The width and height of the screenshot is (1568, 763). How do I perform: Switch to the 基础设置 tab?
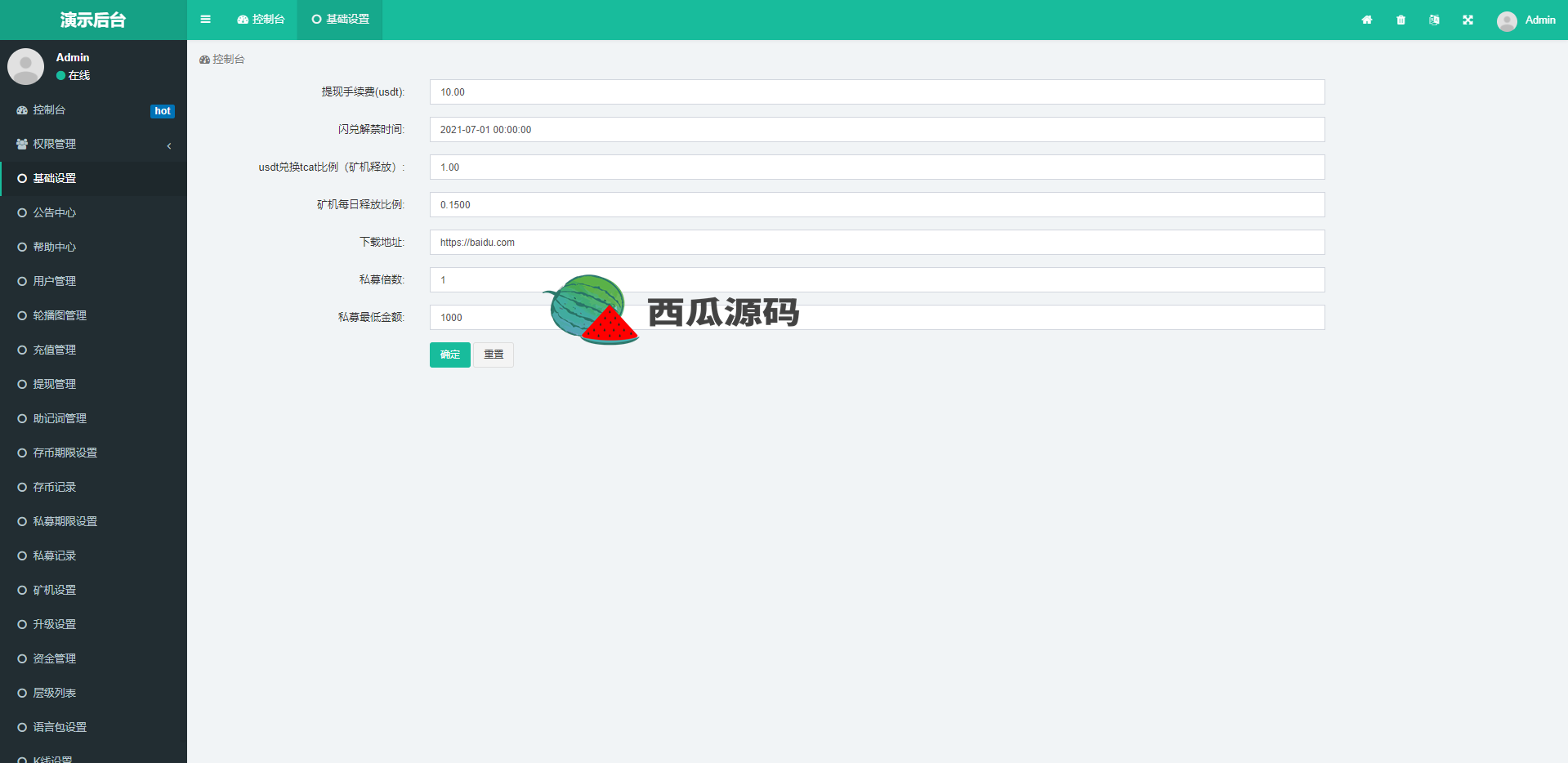click(x=340, y=20)
